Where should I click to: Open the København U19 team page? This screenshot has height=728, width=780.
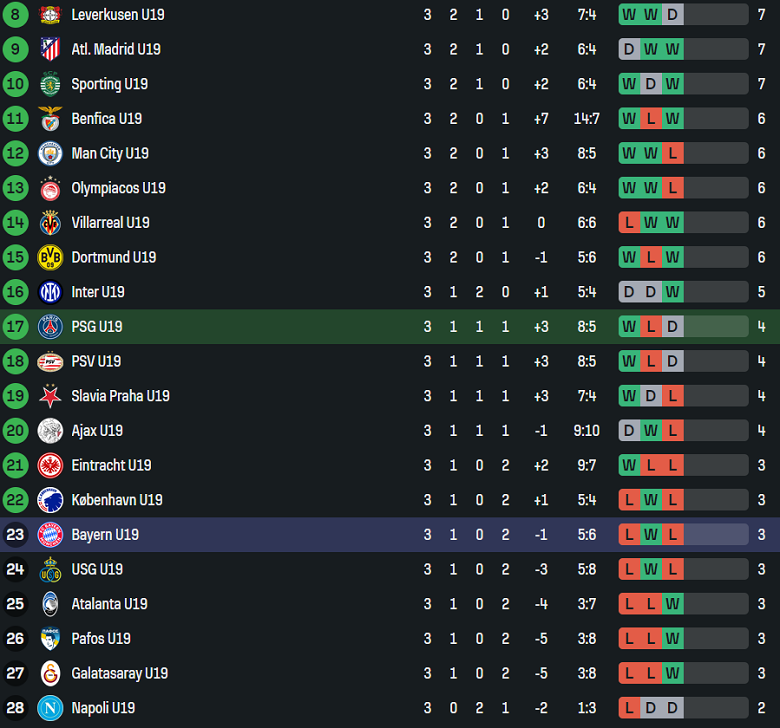[x=117, y=500]
